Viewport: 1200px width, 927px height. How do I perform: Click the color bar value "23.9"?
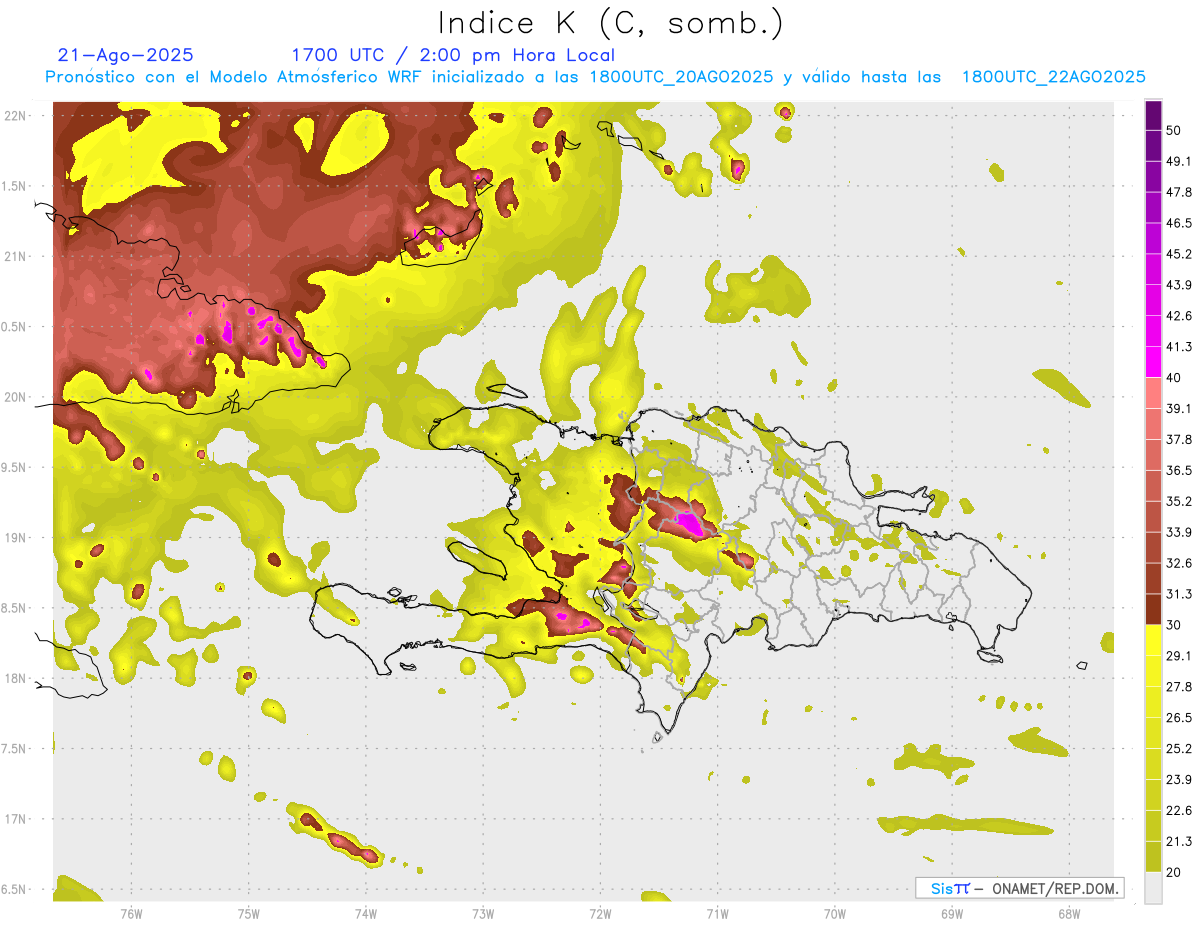1179,780
